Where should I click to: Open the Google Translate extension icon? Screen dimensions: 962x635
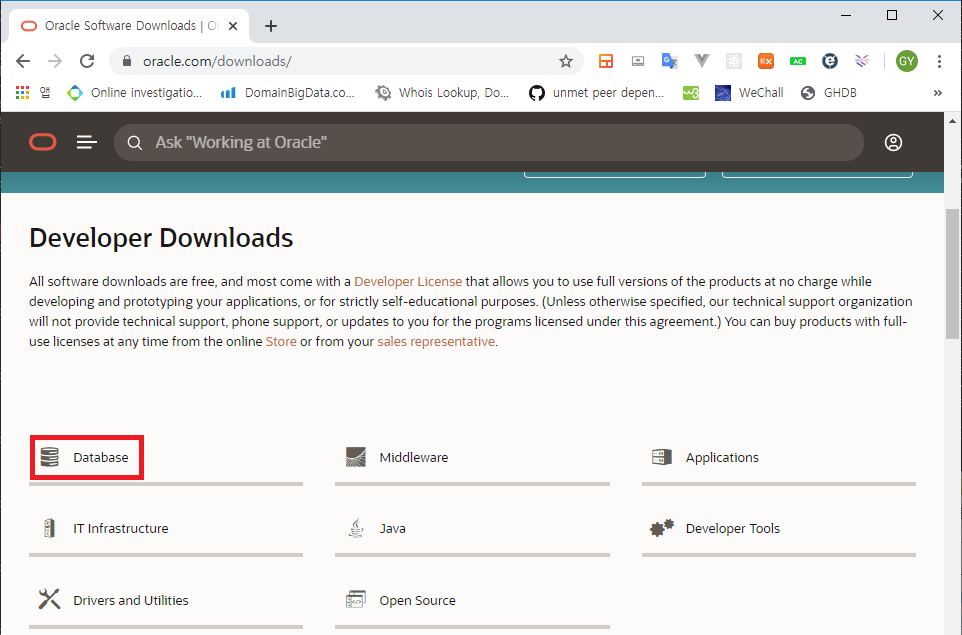tap(669, 61)
